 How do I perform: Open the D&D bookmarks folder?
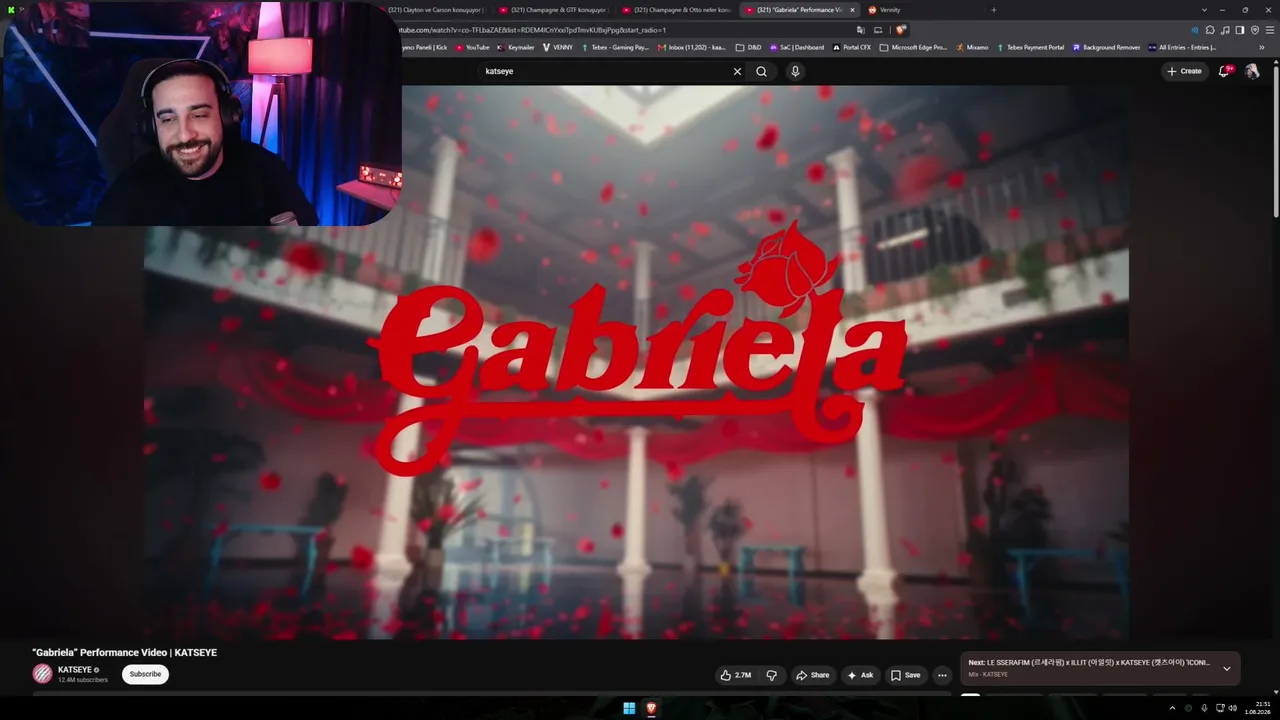point(748,47)
